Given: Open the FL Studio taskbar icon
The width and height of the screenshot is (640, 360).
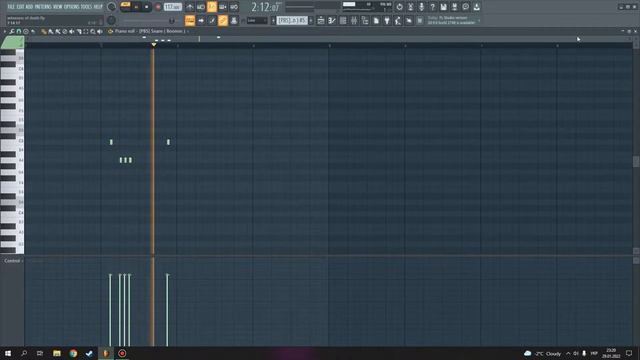Looking at the screenshot, I should click(106, 353).
